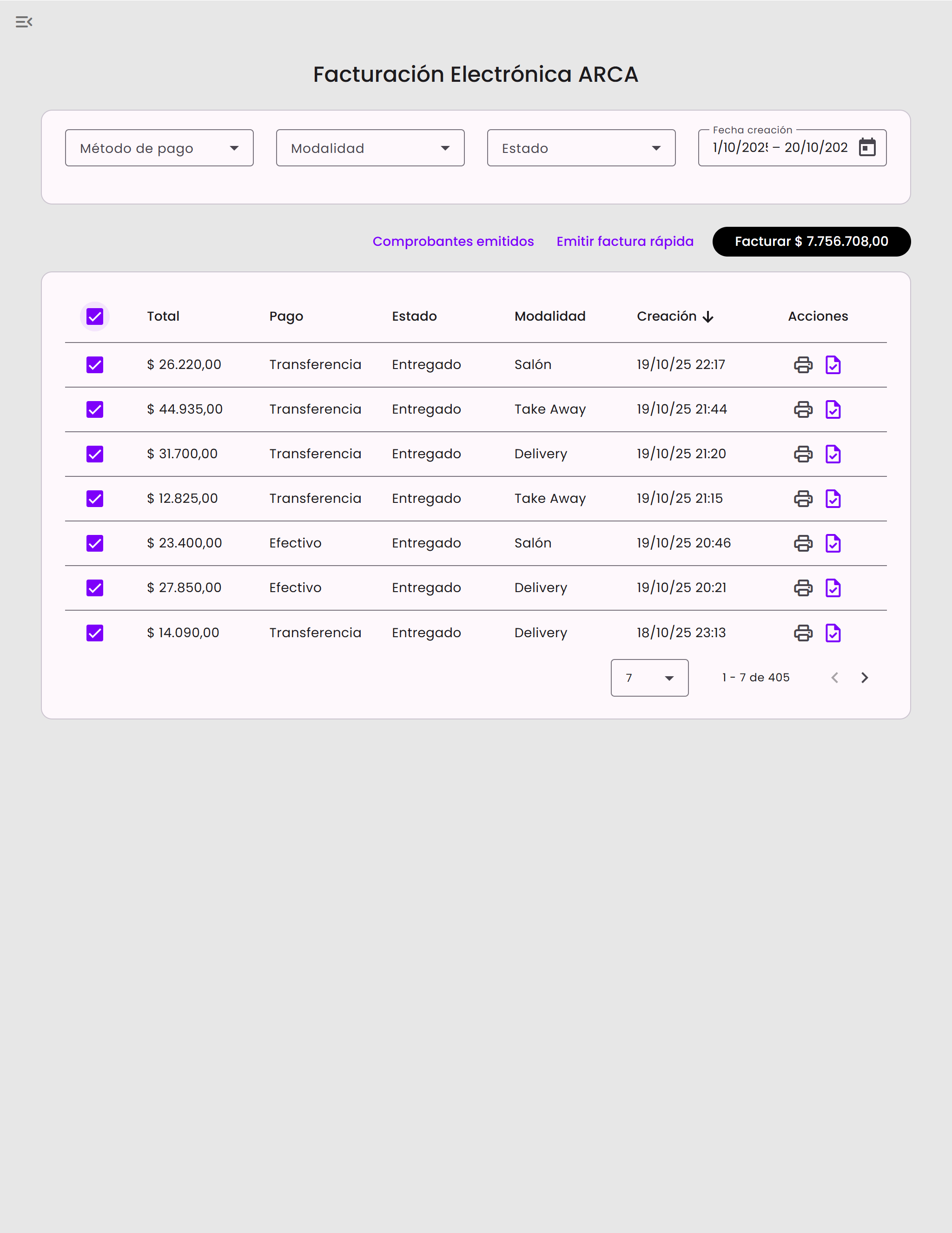Open the calendar date picker icon

point(867,147)
